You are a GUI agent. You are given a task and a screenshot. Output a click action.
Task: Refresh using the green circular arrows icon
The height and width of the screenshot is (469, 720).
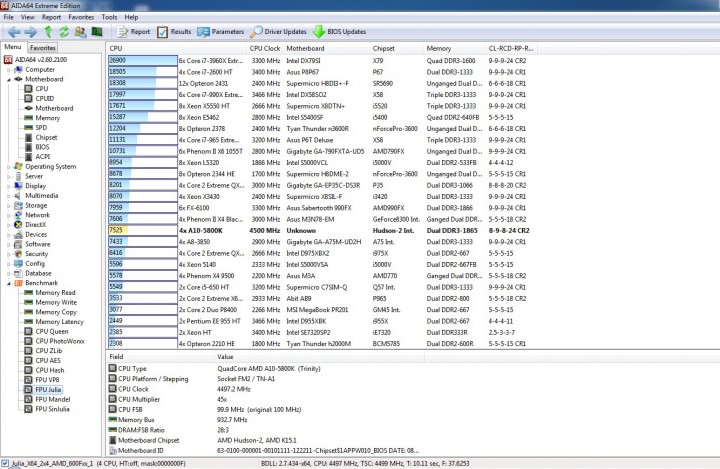point(64,32)
